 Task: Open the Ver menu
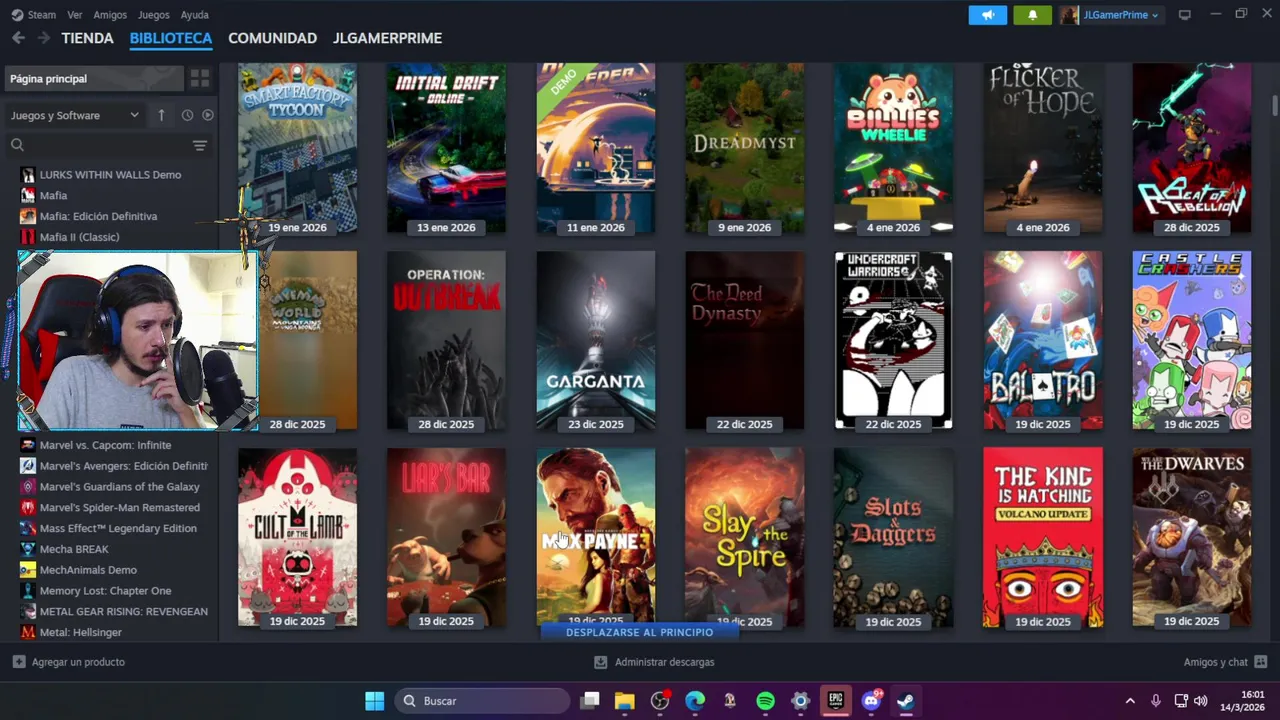[75, 15]
